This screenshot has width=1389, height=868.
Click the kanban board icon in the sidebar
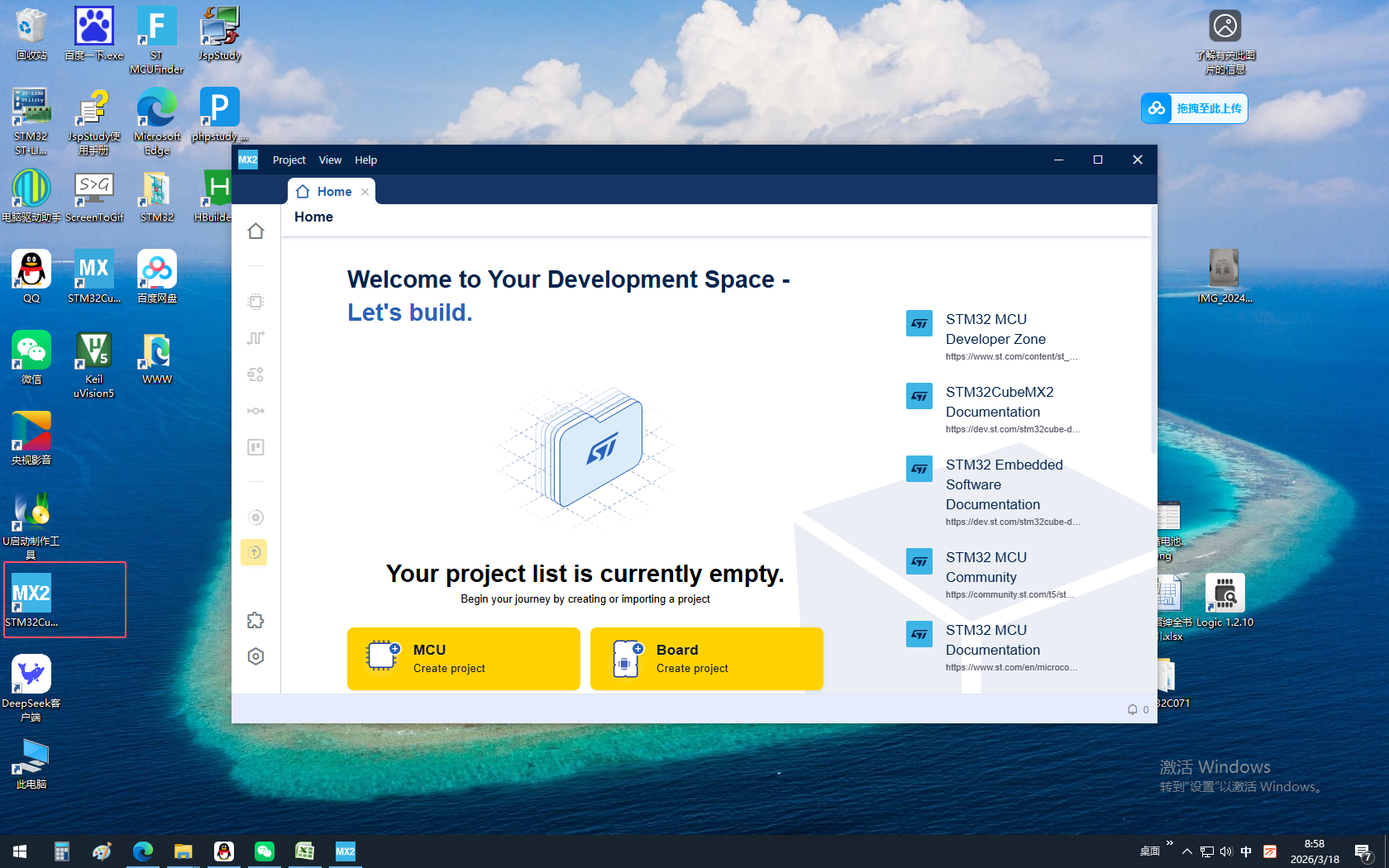(255, 447)
